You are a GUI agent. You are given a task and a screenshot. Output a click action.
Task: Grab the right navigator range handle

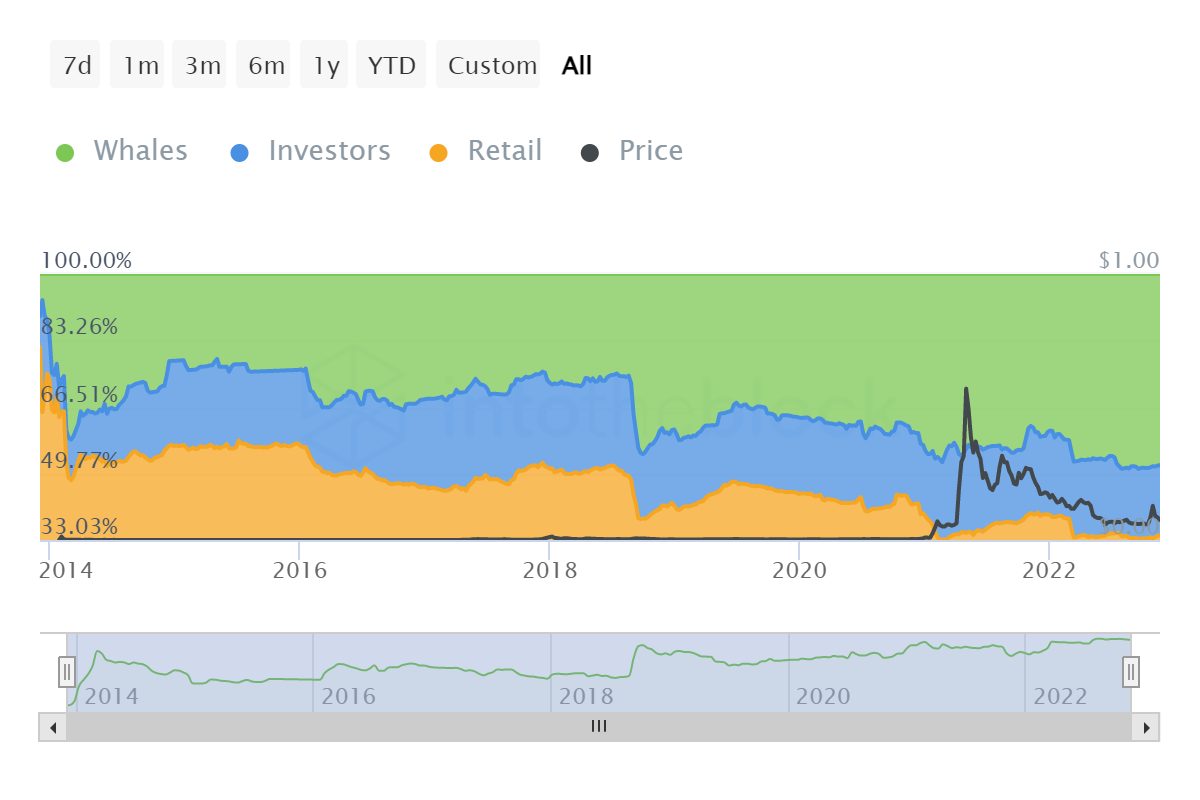(x=1131, y=672)
